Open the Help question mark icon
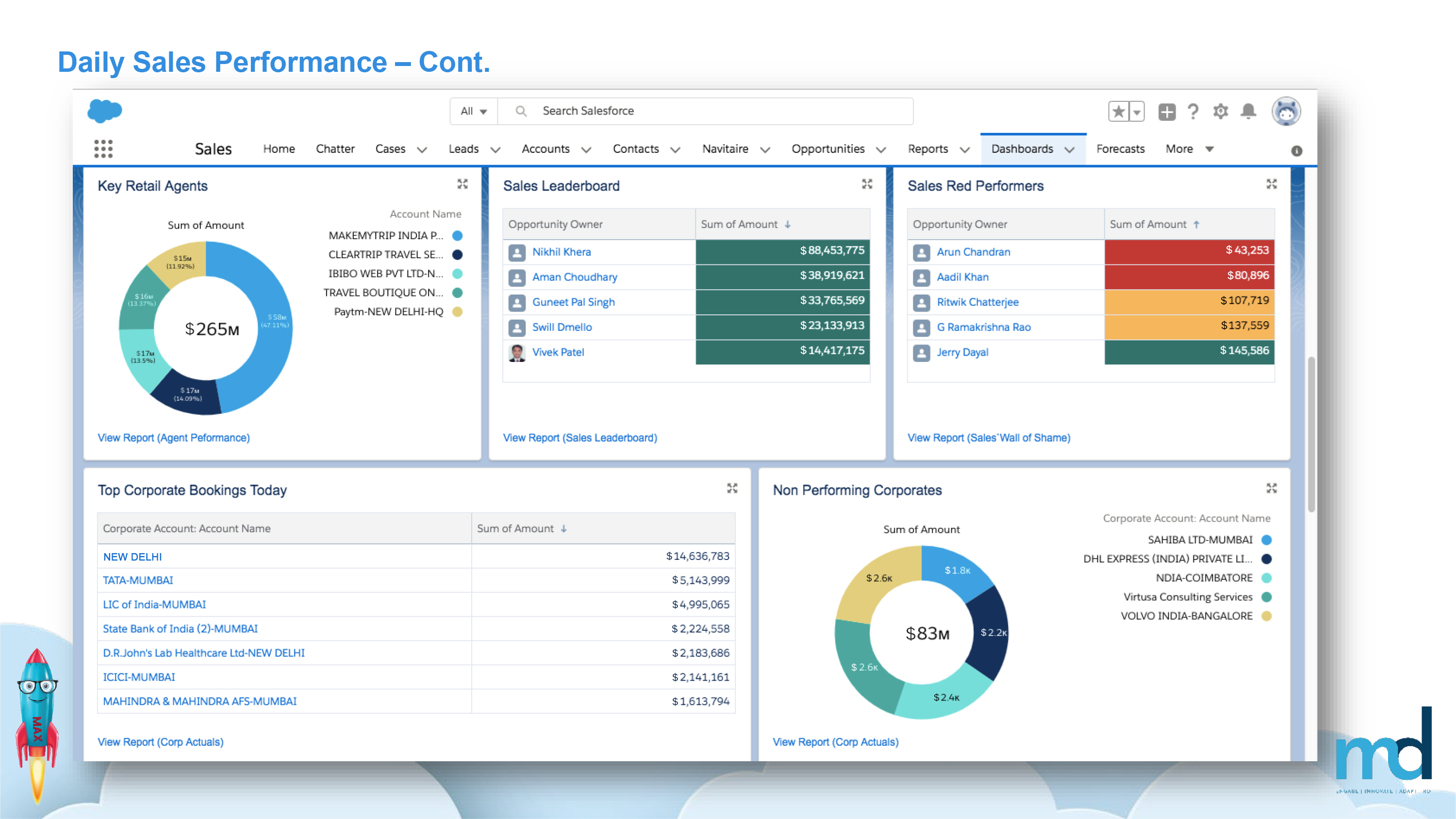The image size is (1456, 819). (1193, 111)
